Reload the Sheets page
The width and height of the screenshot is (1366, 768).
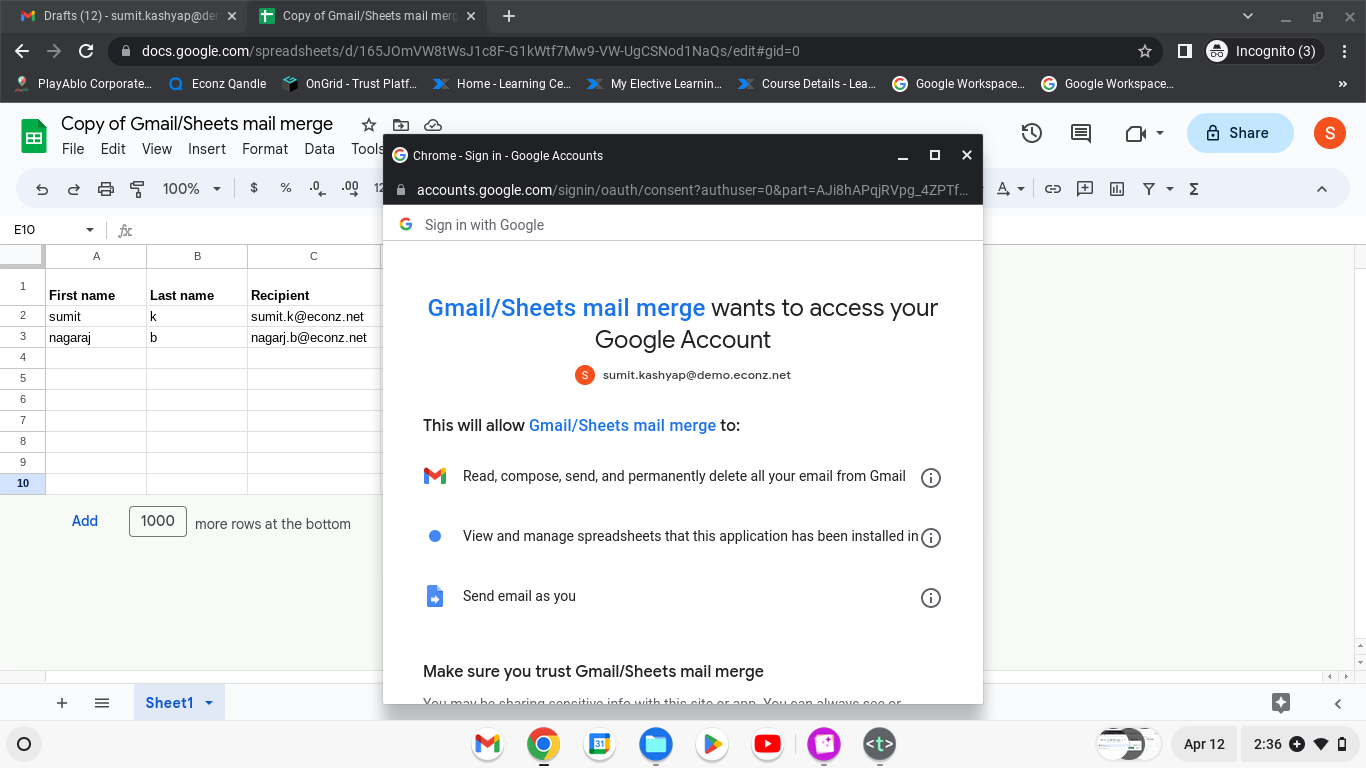coord(86,51)
